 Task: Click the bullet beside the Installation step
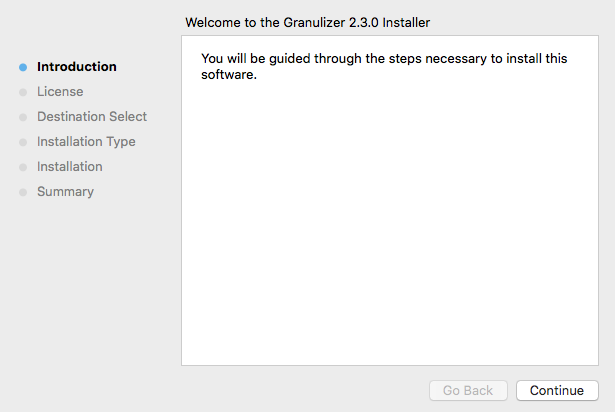(23, 167)
